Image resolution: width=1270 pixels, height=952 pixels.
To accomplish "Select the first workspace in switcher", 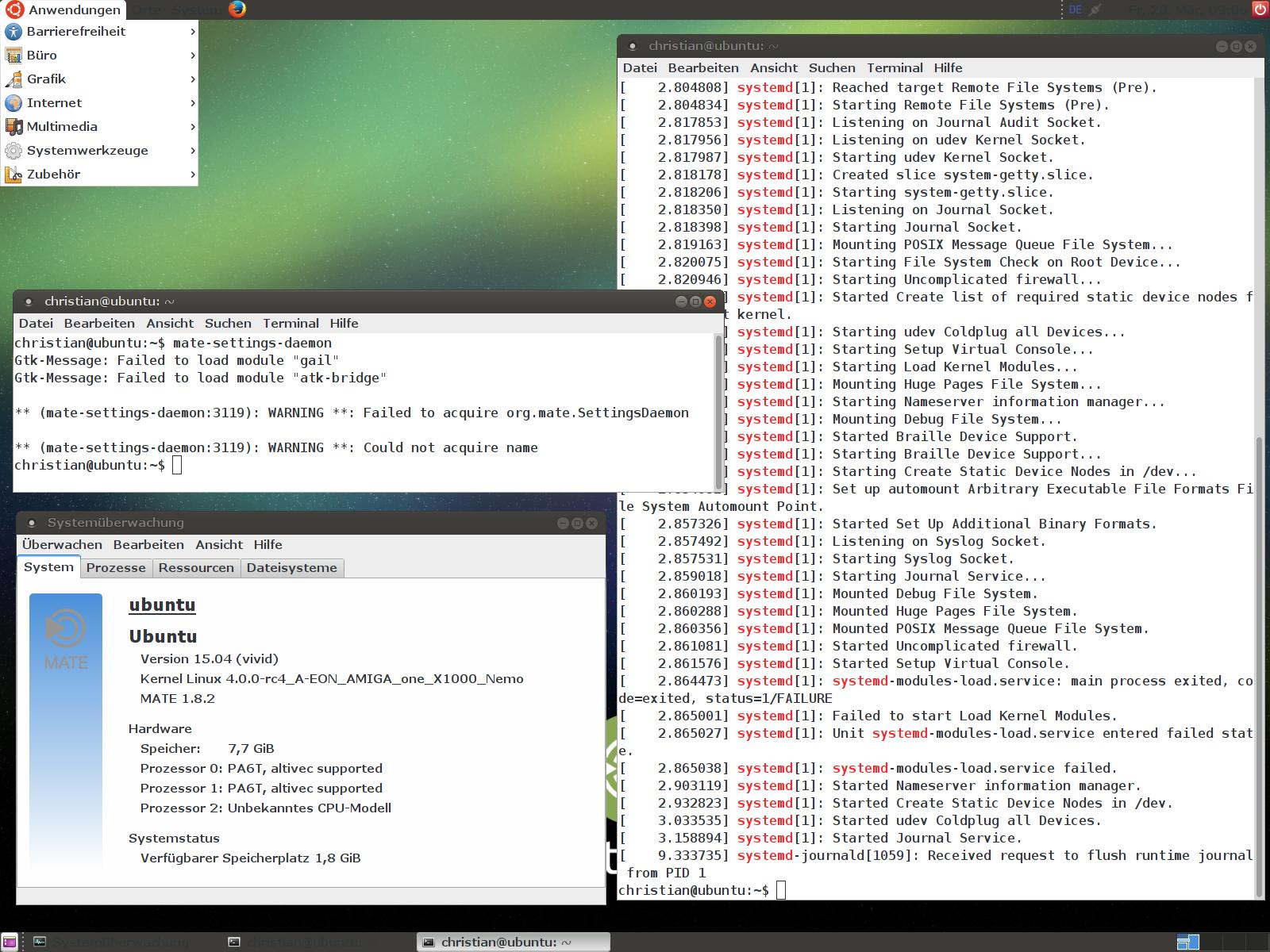I will (1187, 942).
